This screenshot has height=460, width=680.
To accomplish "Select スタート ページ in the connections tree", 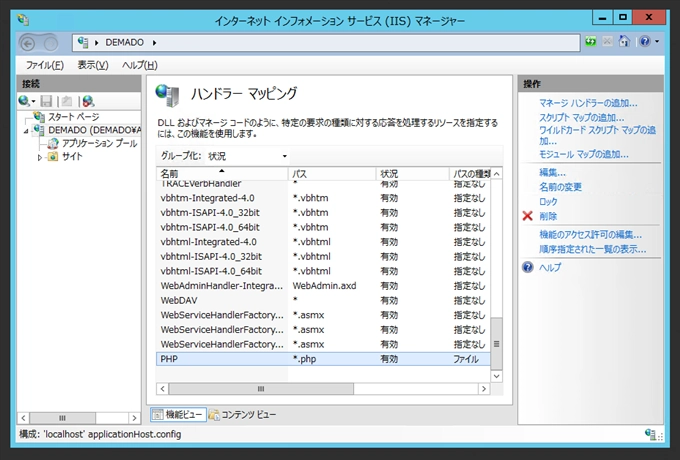I will point(73,117).
